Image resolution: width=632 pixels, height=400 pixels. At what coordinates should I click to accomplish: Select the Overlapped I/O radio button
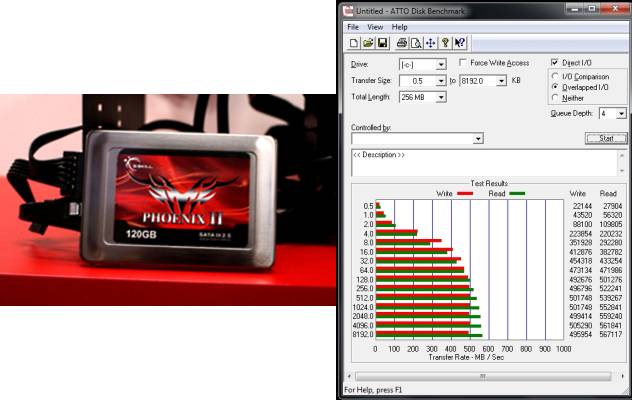[555, 87]
